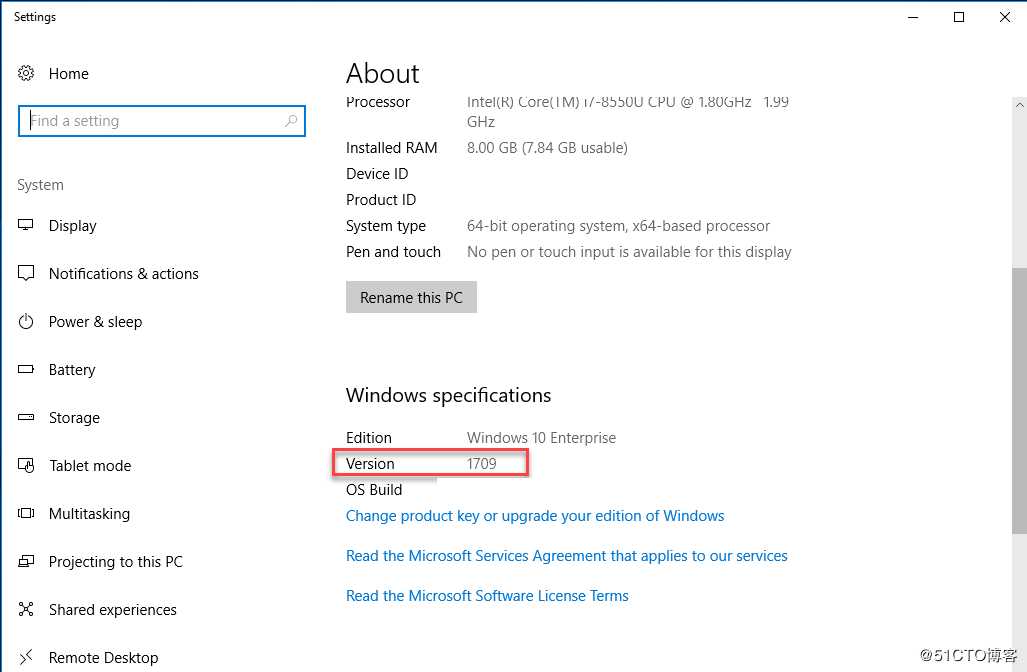The height and width of the screenshot is (672, 1027).
Task: Click the System category label in sidebar
Action: (41, 185)
